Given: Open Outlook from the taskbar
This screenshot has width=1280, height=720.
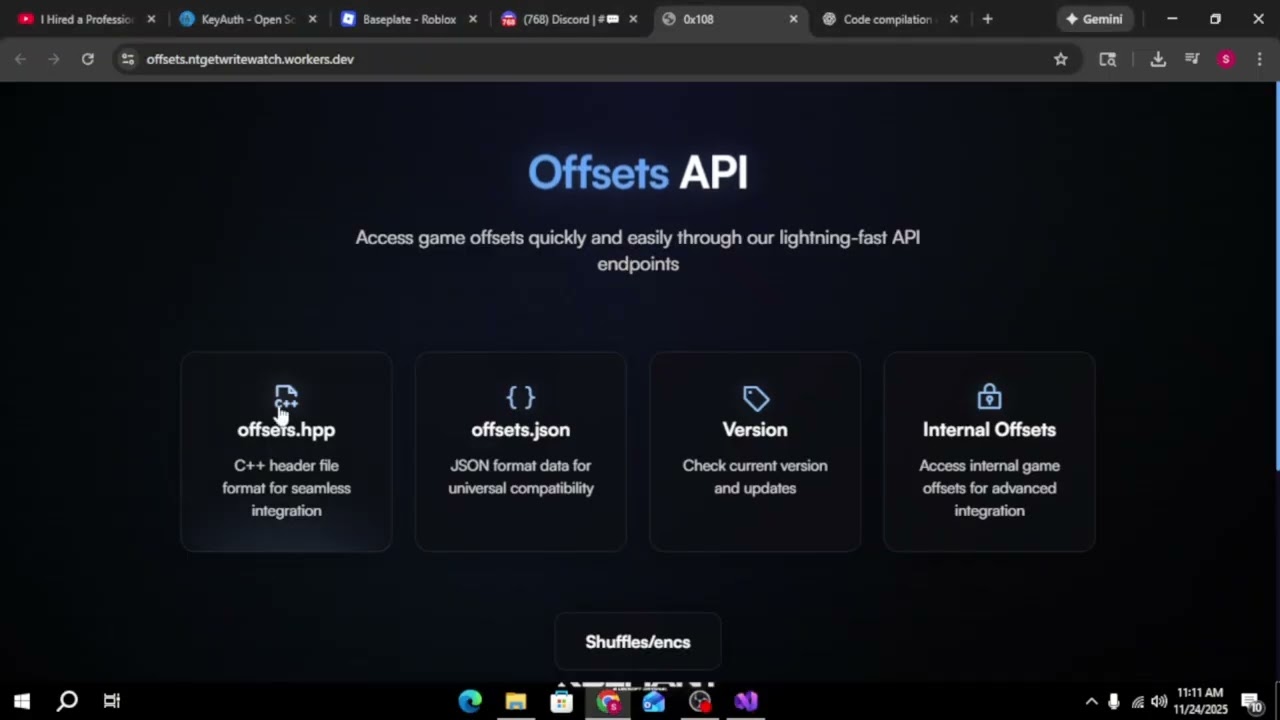Looking at the screenshot, I should click(x=654, y=701).
